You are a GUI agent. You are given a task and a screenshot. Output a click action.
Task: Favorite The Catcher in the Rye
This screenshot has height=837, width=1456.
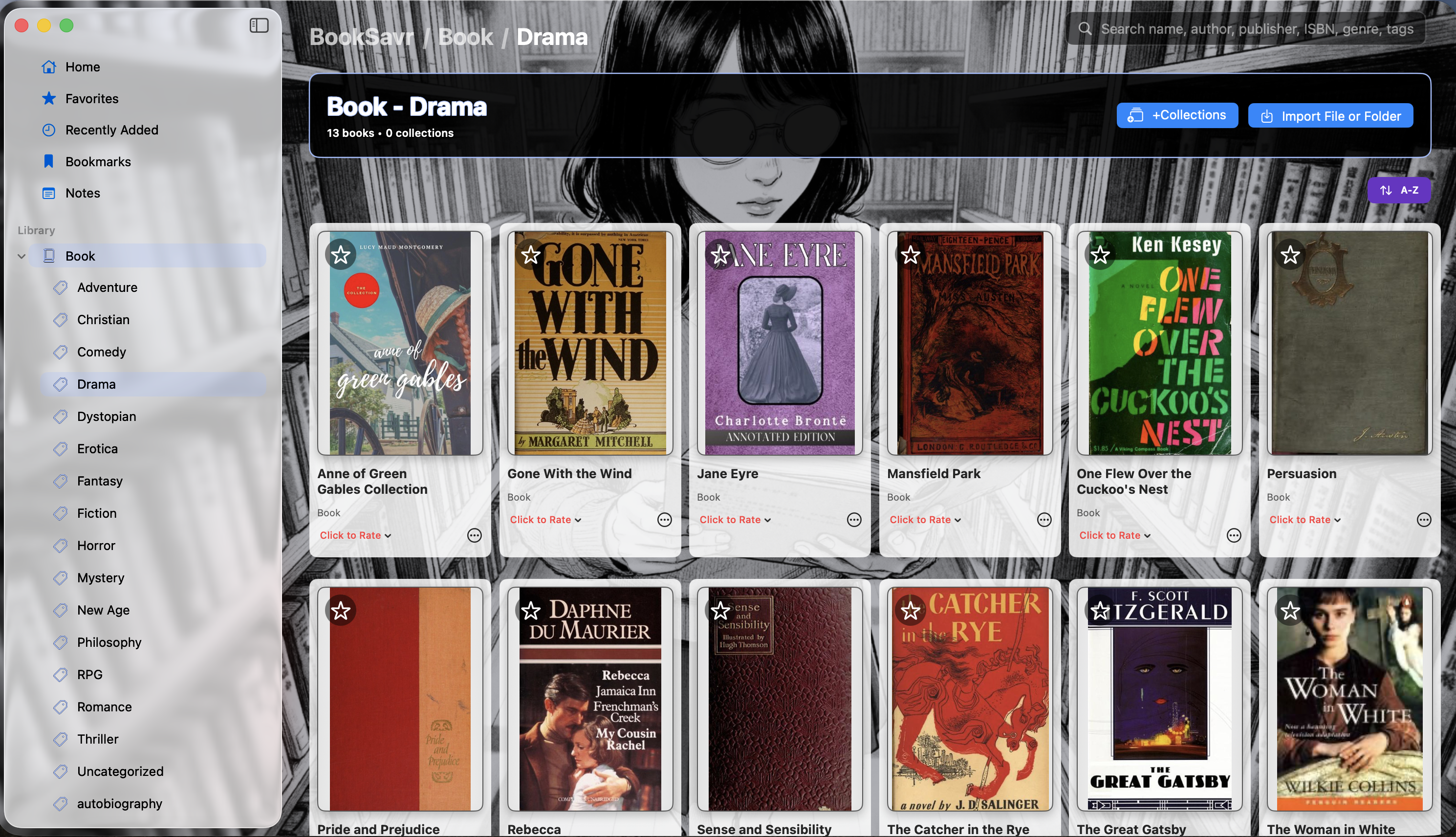[911, 611]
